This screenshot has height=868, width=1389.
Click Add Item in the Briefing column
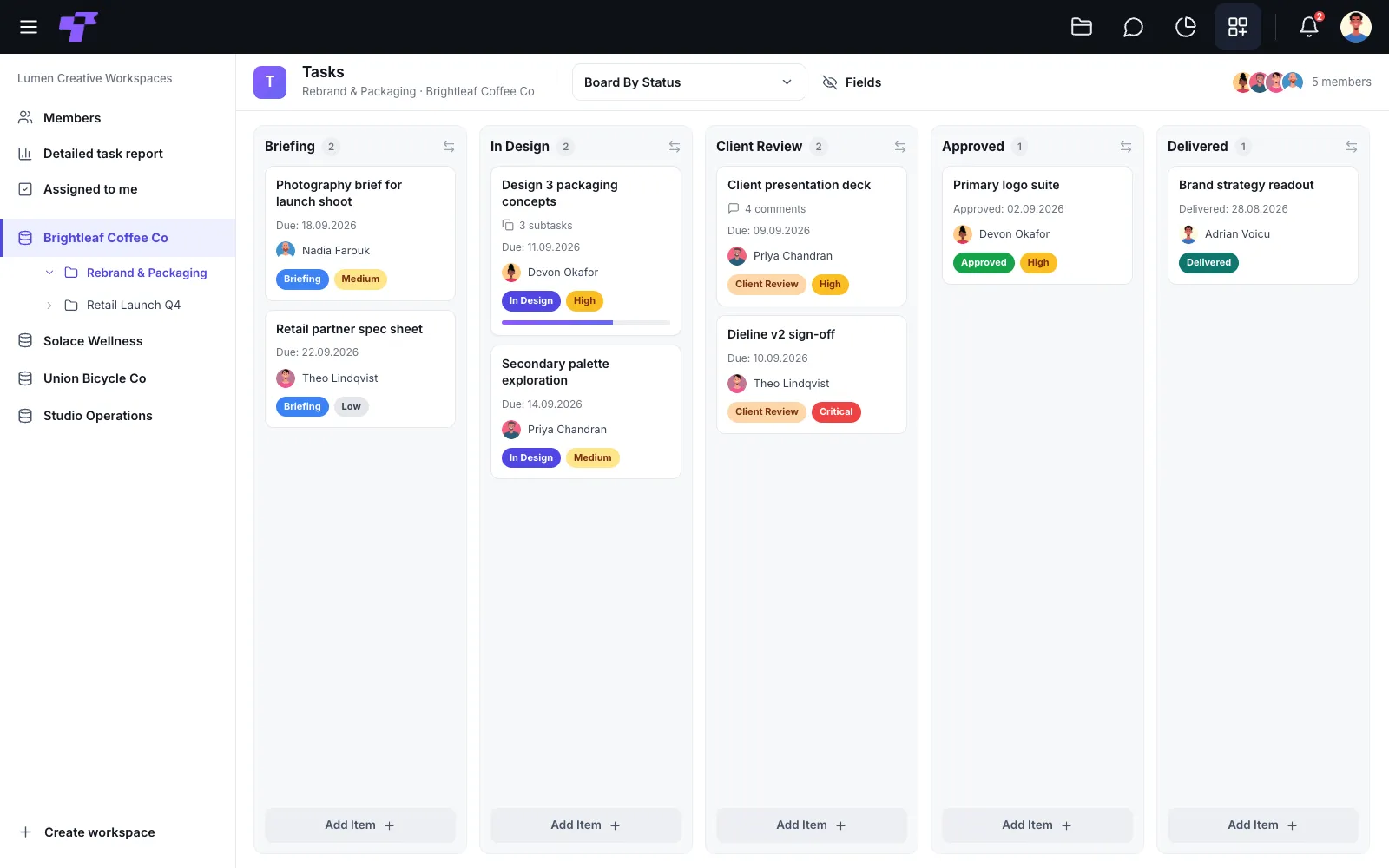360,825
